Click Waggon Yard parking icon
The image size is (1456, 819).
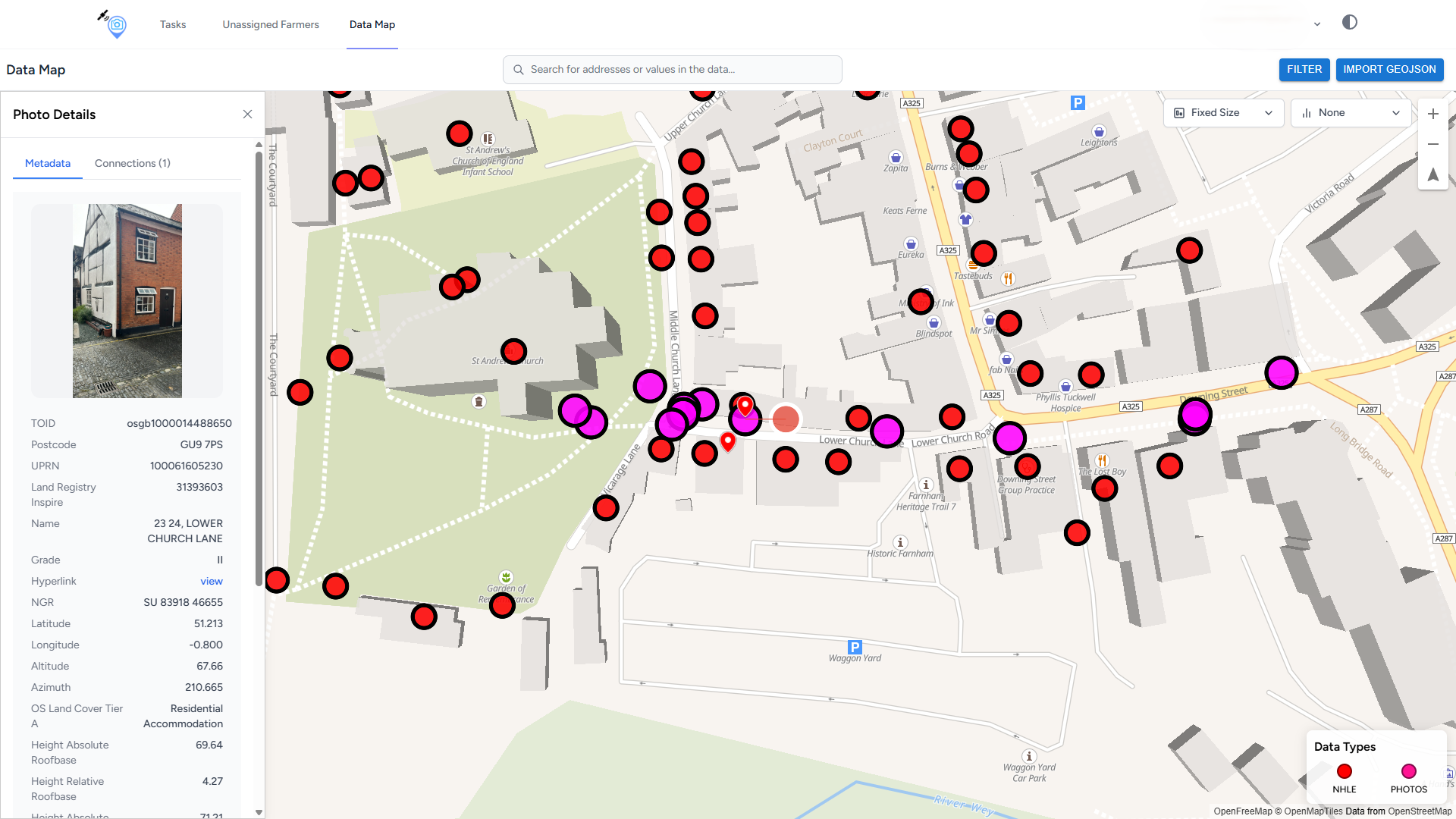tap(855, 647)
